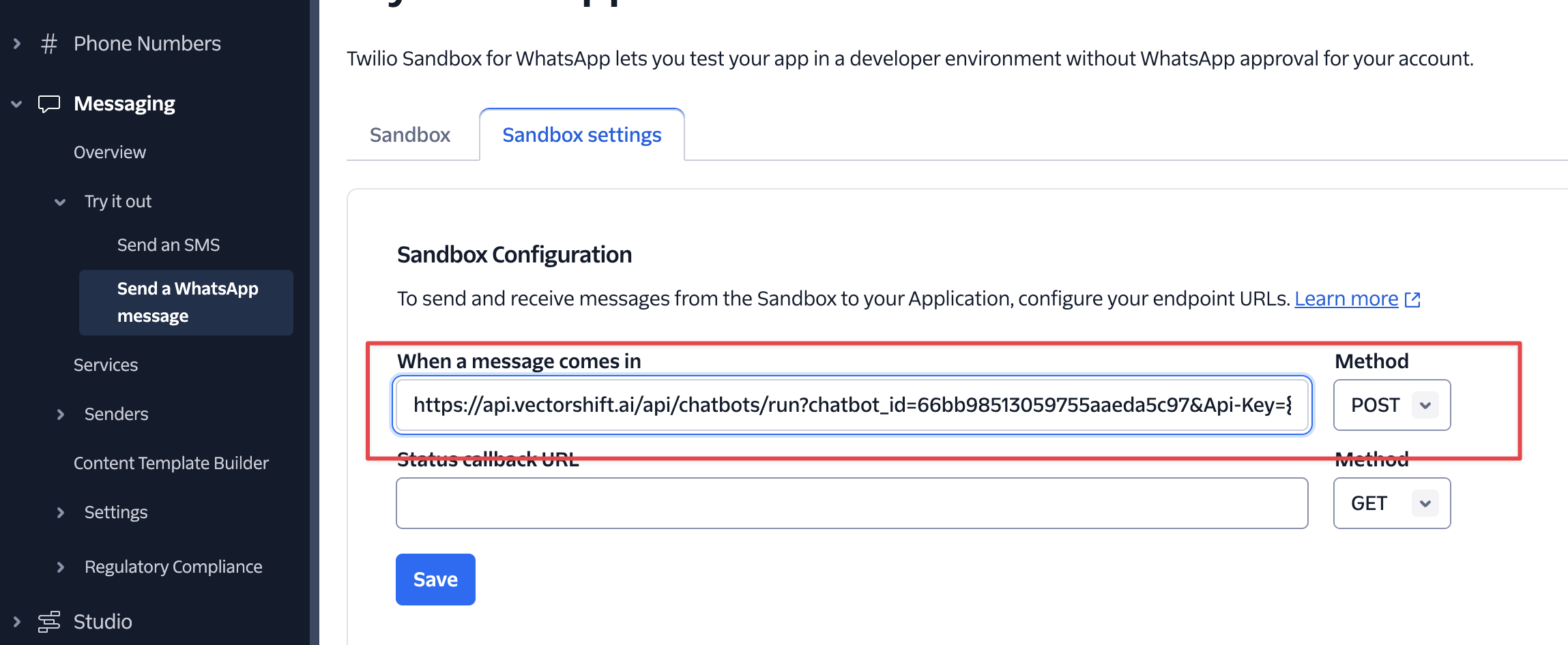This screenshot has width=1568, height=645.
Task: Click the Status callback URL input field
Action: click(x=852, y=503)
